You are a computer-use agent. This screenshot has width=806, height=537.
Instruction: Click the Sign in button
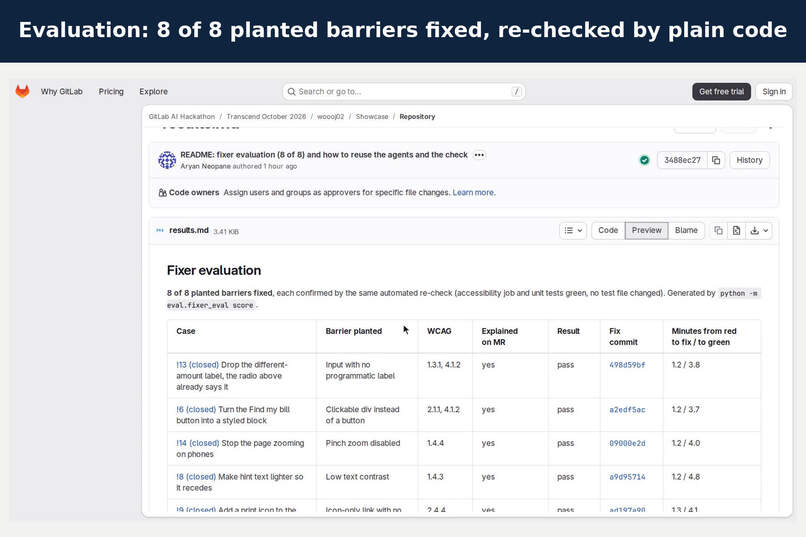[774, 91]
